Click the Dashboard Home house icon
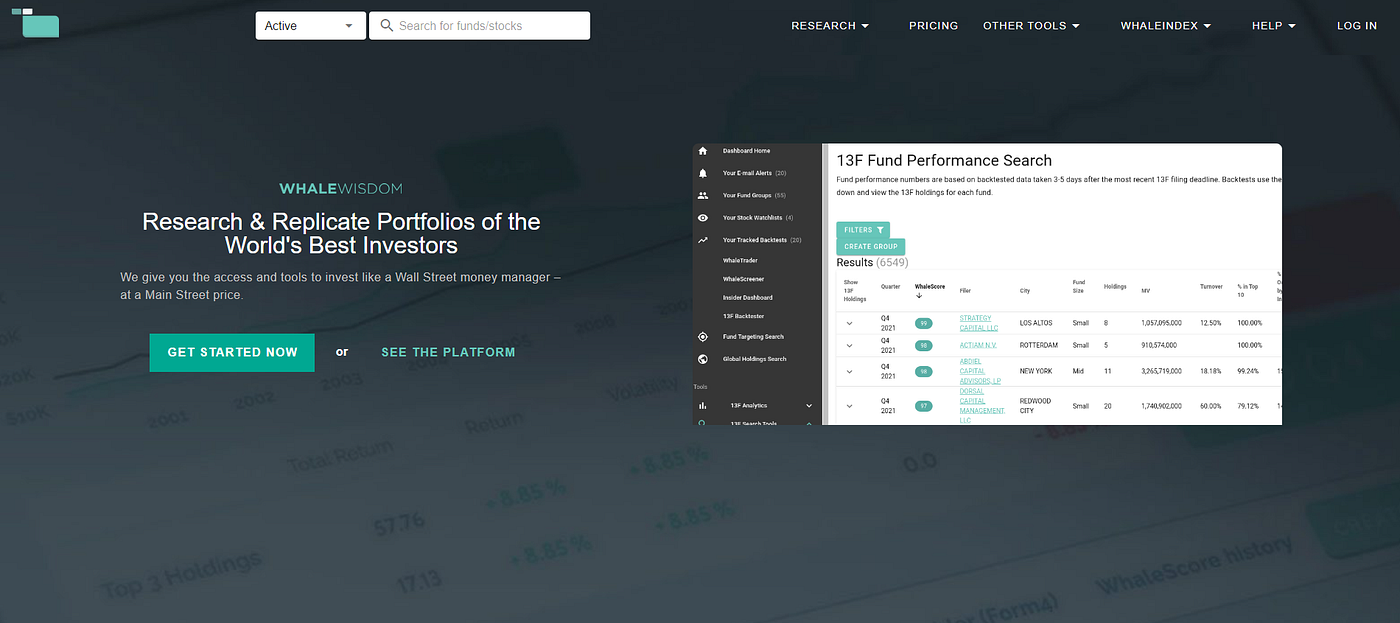 point(703,151)
